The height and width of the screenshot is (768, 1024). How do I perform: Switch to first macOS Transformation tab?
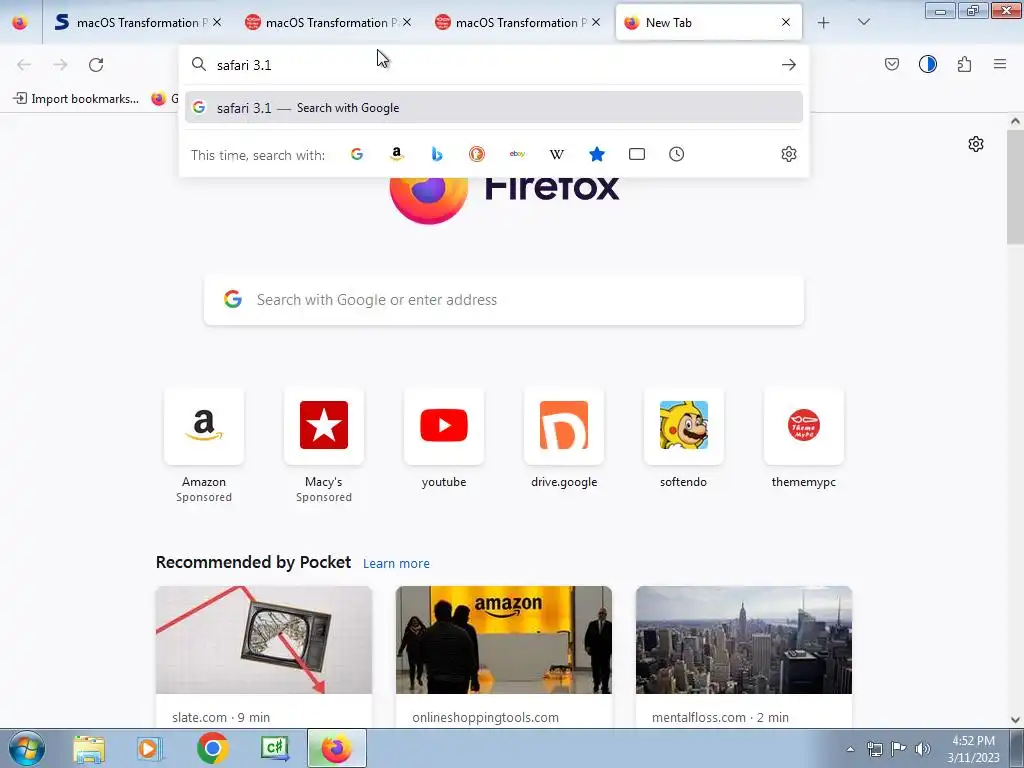tap(136, 23)
